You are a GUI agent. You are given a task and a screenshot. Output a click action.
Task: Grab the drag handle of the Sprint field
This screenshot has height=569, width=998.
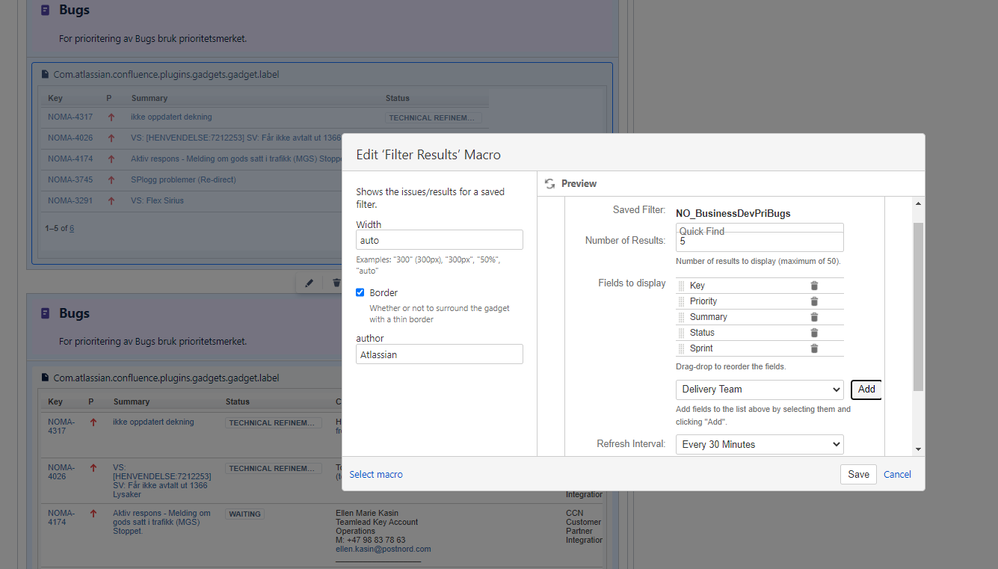[682, 348]
